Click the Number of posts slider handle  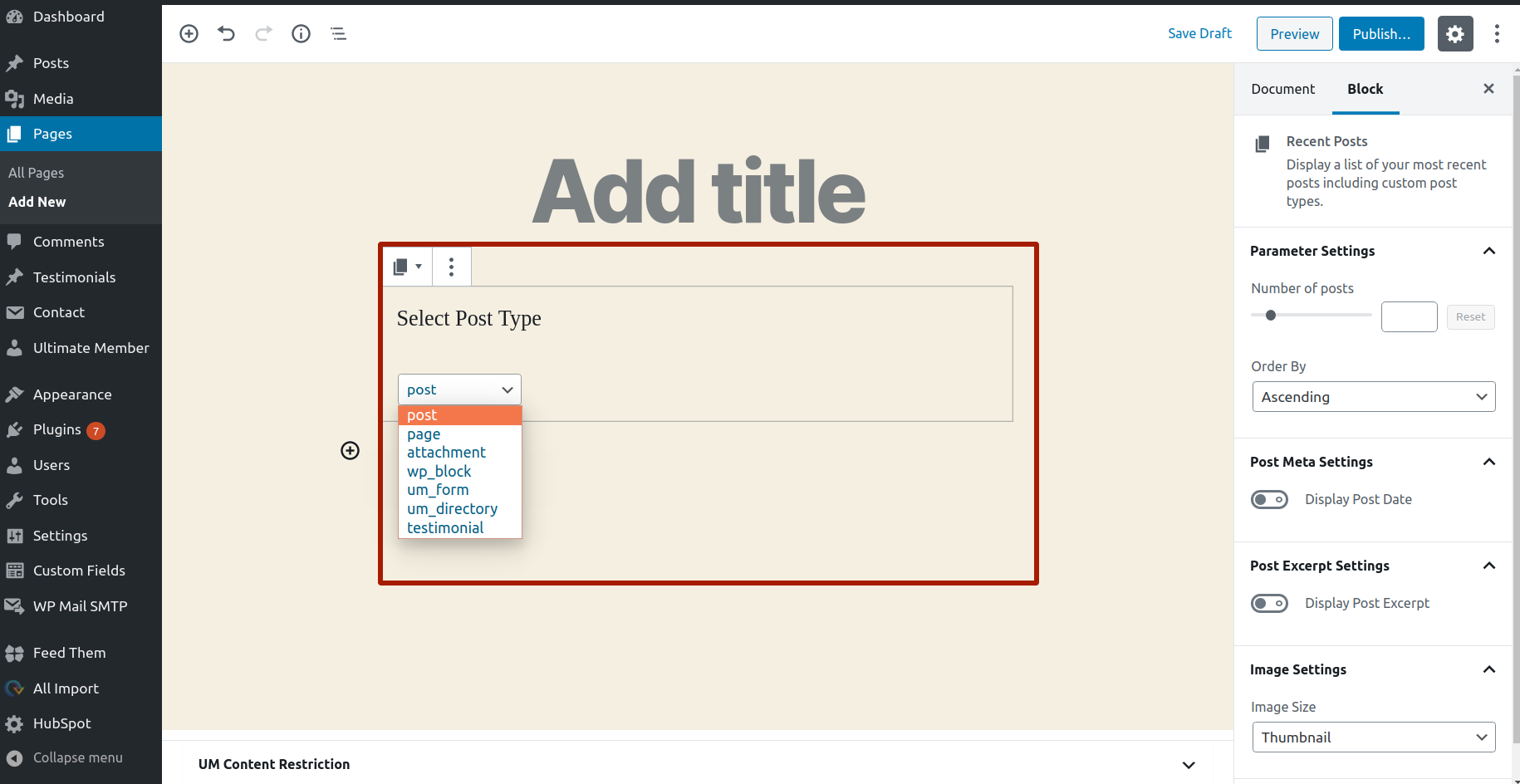[1271, 315]
